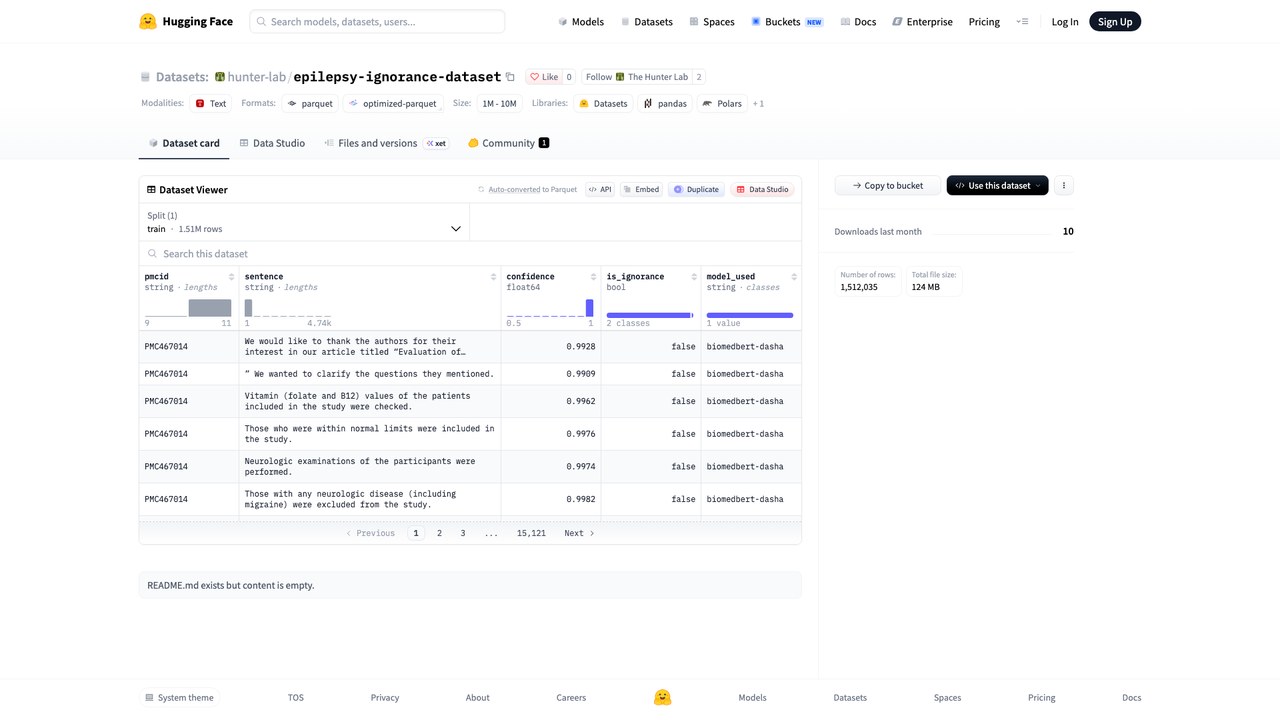Click the Hugging Face logo in the header
The height and width of the screenshot is (720, 1280).
click(x=186, y=21)
